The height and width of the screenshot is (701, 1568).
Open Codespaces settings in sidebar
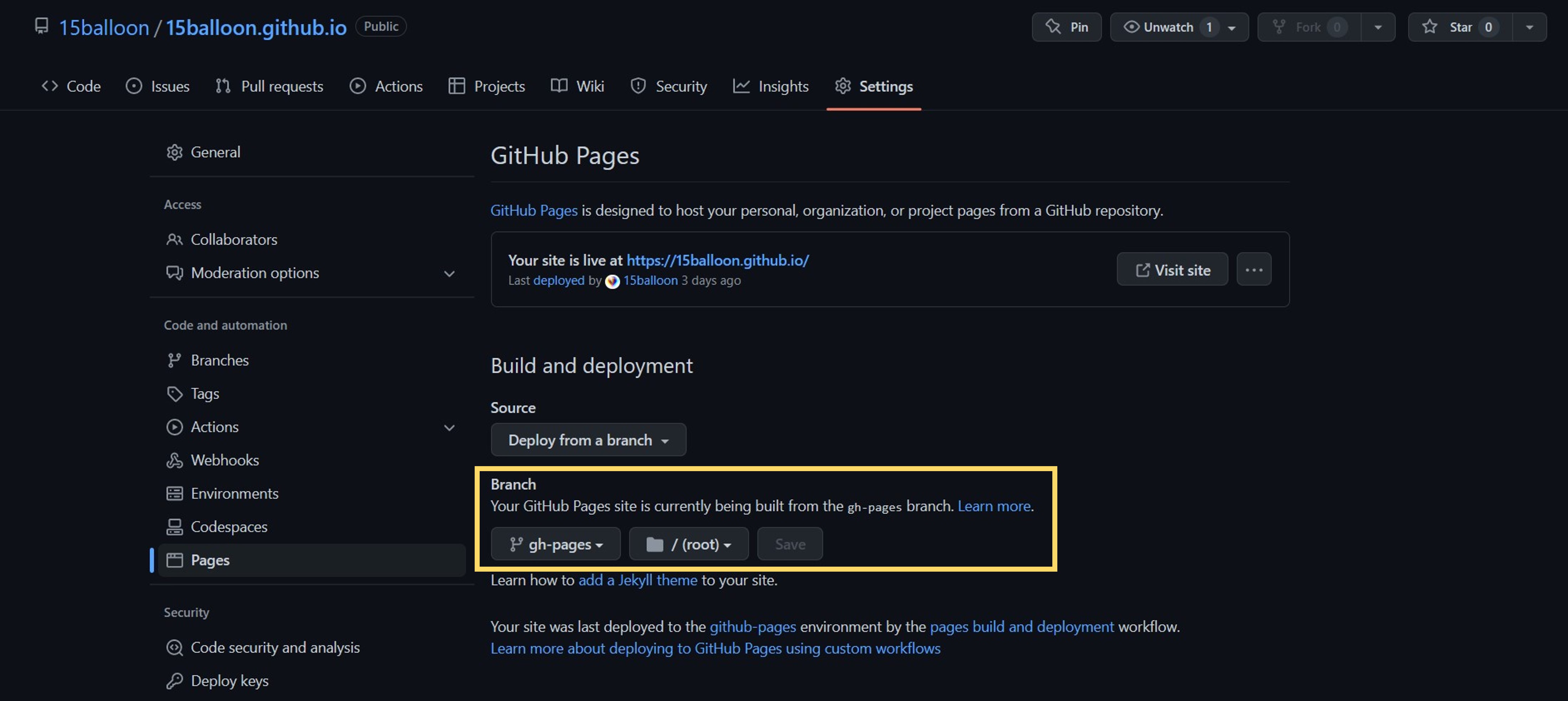tap(229, 526)
